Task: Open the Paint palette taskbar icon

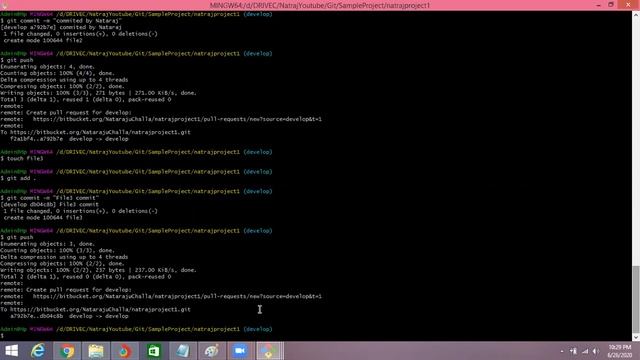Action: coord(211,351)
